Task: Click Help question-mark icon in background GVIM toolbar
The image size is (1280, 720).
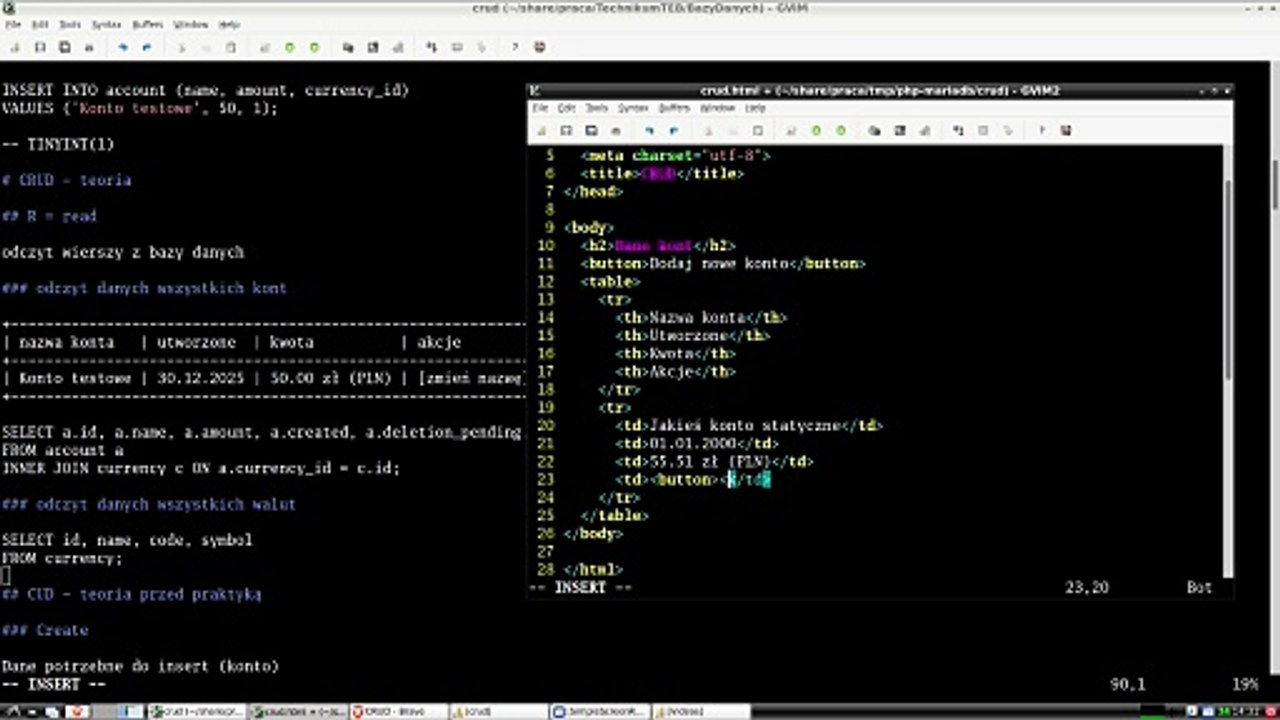Action: (515, 47)
